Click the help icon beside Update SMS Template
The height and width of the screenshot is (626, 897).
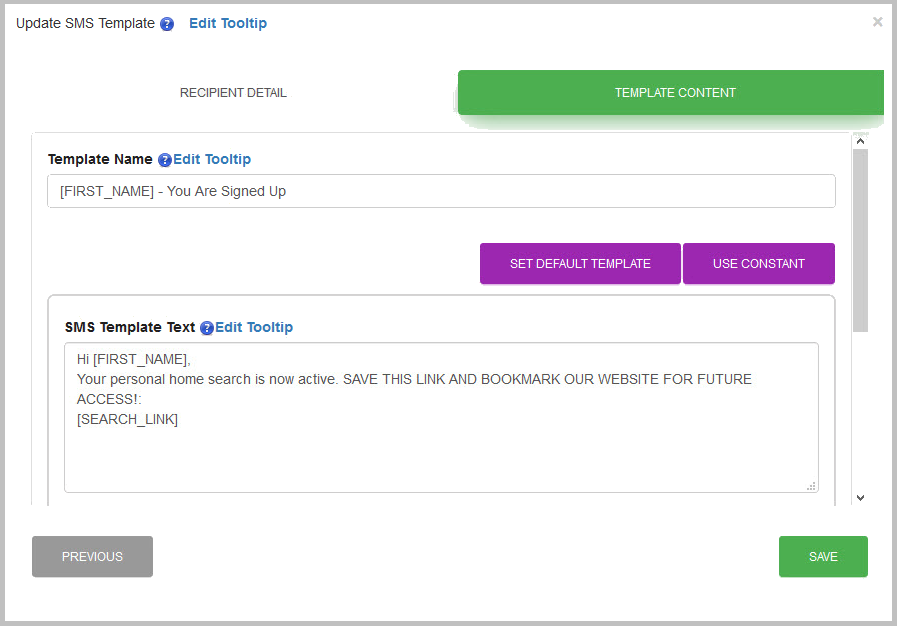pos(167,24)
